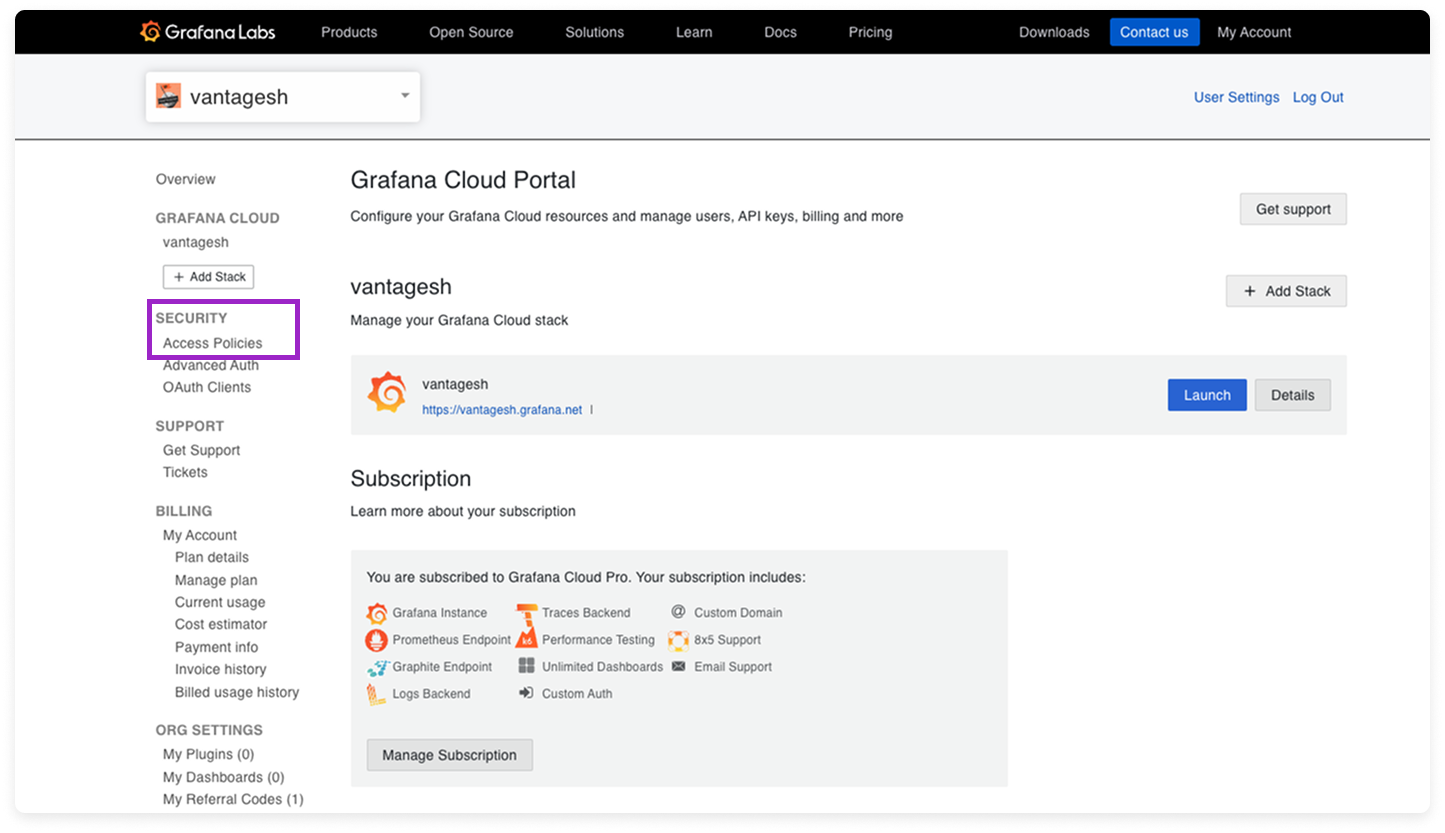Open My Dashboards (0) in sidebar
The height and width of the screenshot is (833, 1445).
pos(224,777)
